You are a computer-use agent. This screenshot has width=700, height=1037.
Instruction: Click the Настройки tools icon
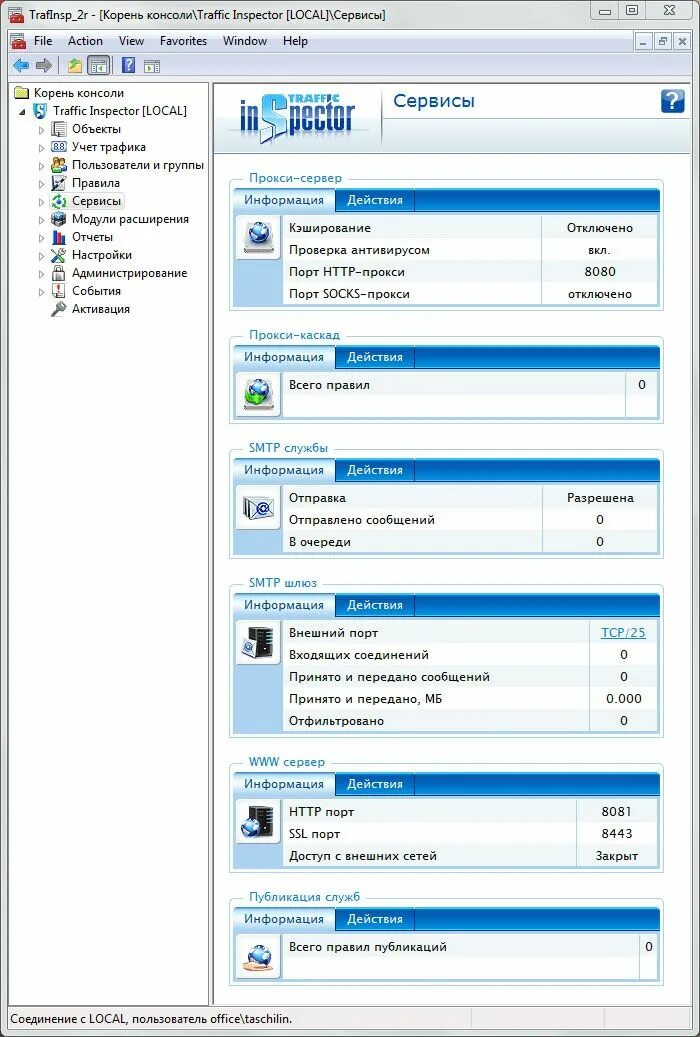click(x=59, y=255)
